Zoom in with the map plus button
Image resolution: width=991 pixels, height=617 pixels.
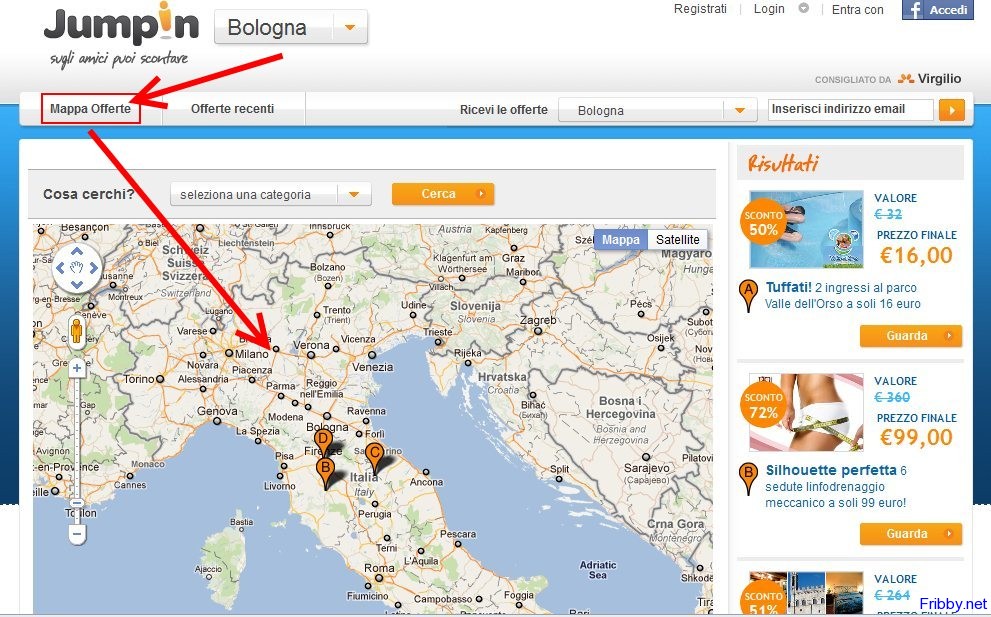point(77,368)
